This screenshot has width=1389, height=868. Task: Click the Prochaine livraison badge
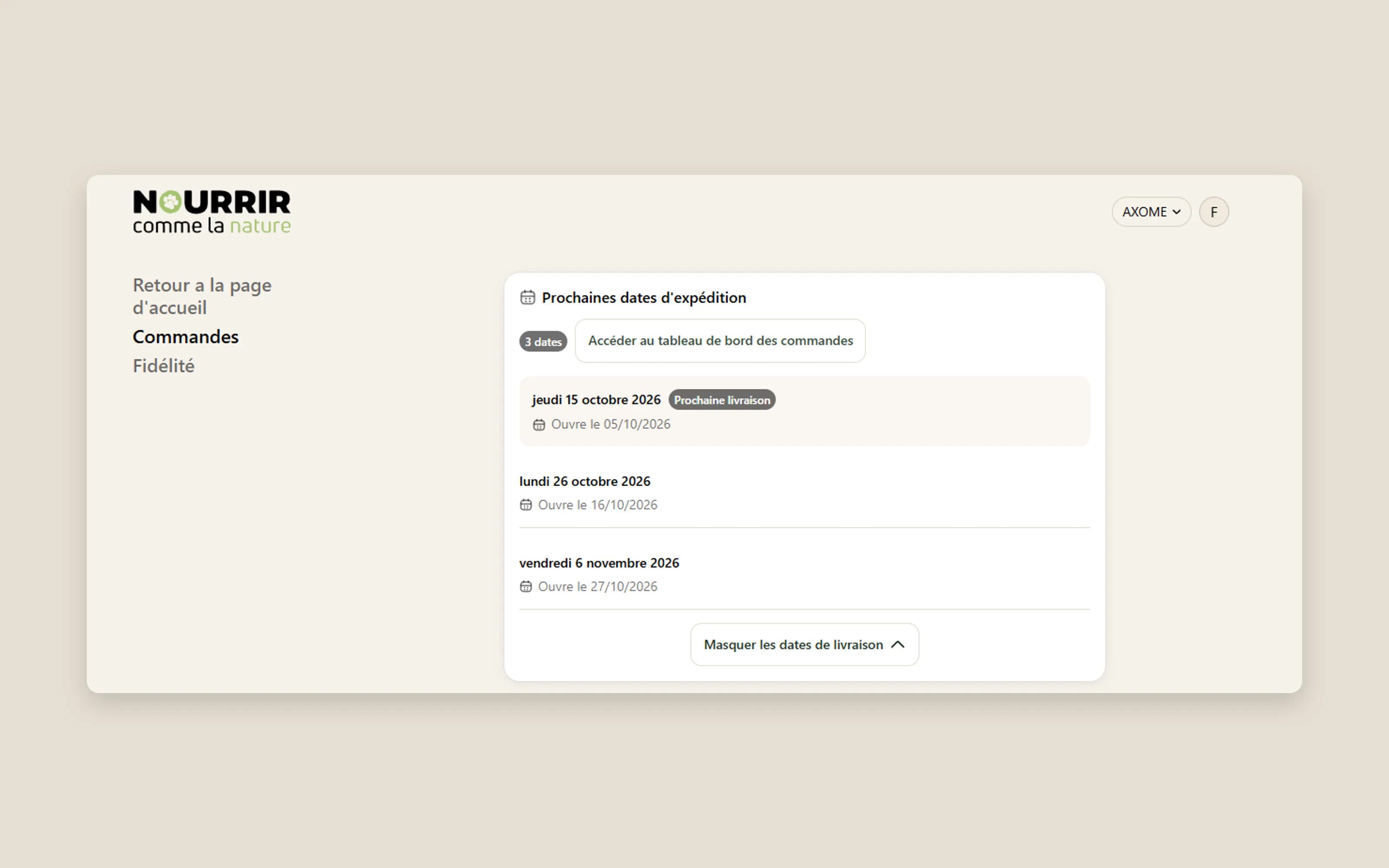[x=722, y=400]
